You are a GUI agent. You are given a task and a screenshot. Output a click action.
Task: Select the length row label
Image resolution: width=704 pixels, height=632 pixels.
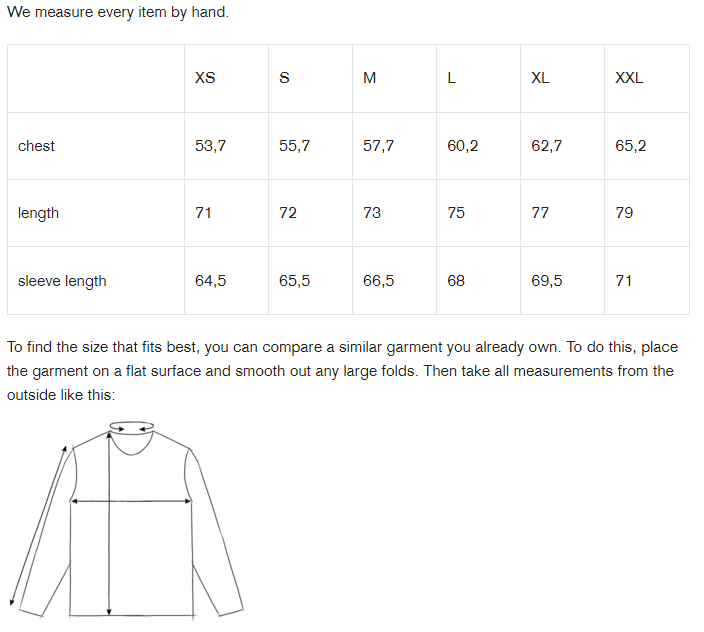tap(38, 213)
